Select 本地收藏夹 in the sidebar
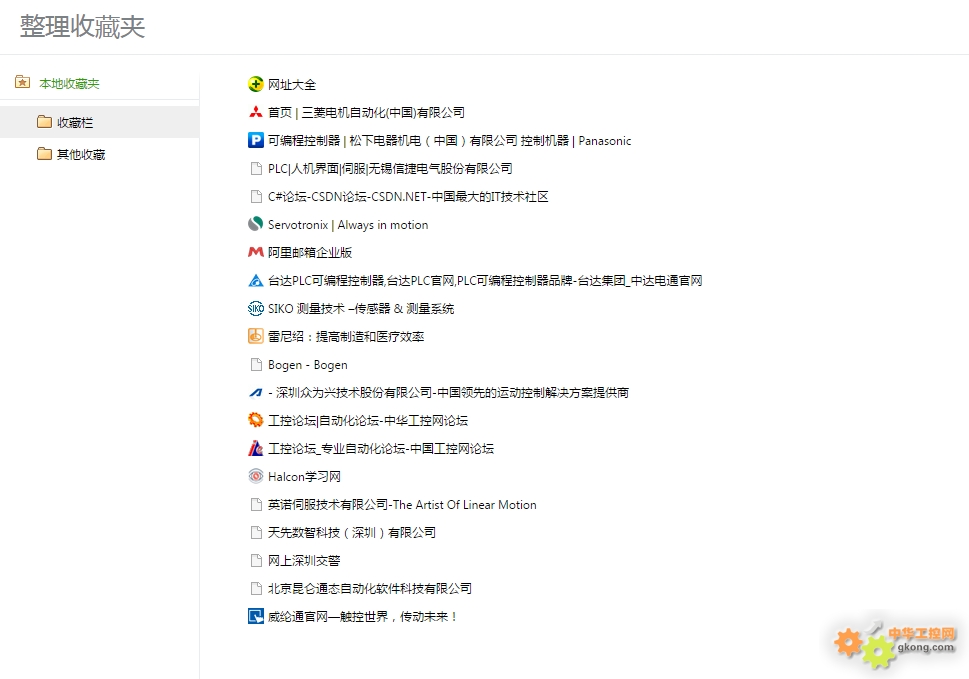969x679 pixels. coord(69,83)
